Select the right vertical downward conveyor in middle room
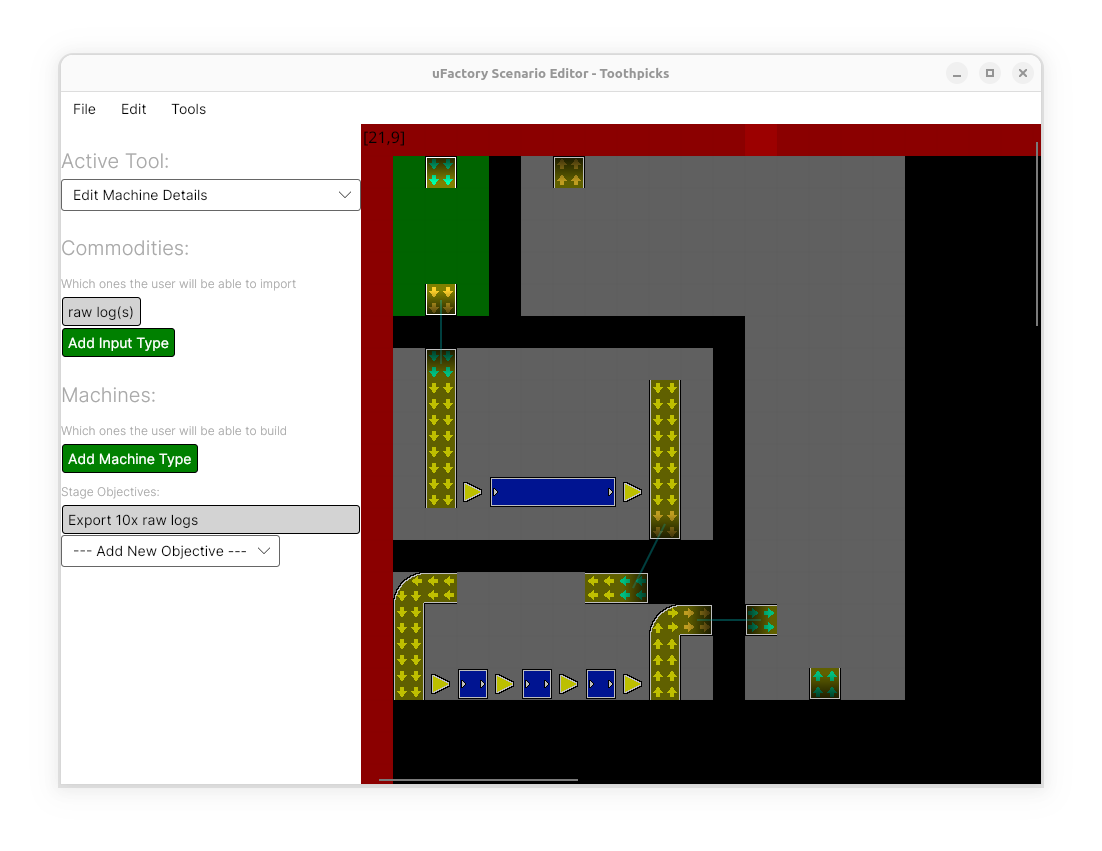This screenshot has width=1102, height=851. pos(665,460)
